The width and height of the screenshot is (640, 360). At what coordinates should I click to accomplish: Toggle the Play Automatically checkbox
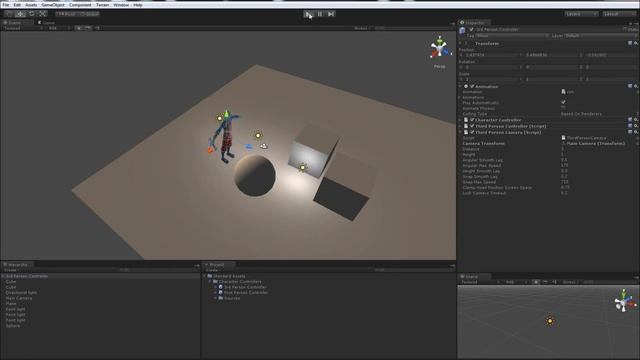tap(563, 102)
